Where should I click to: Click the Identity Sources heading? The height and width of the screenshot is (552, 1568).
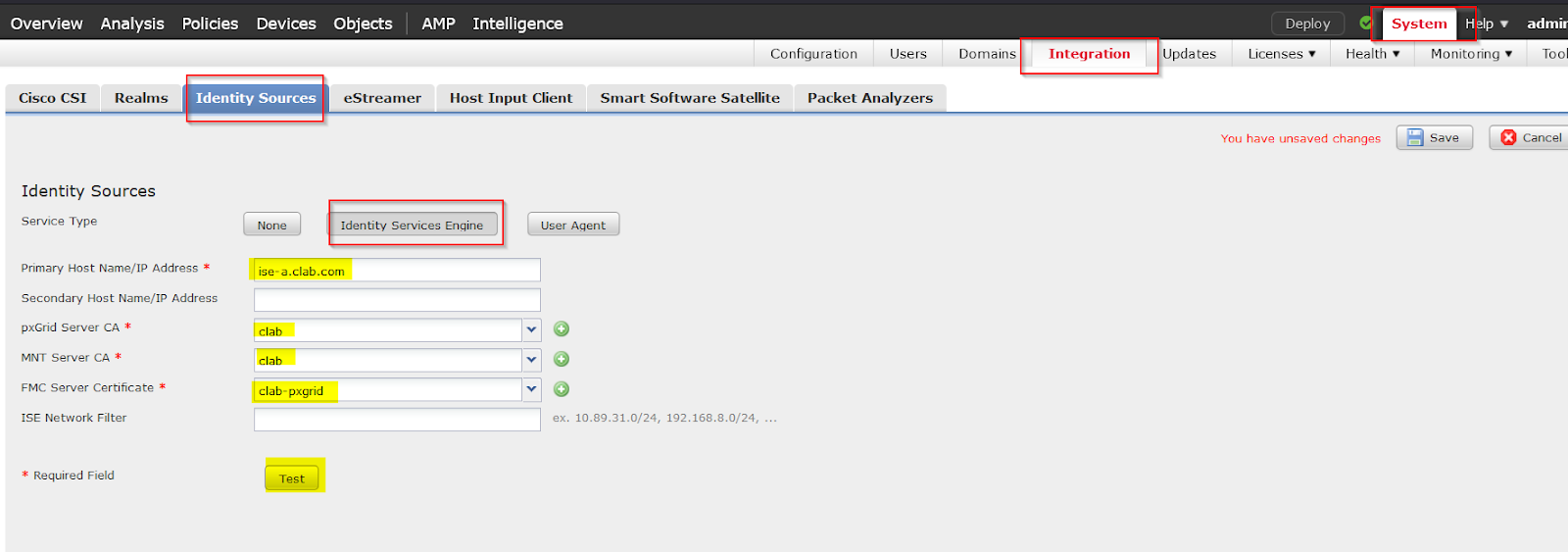pyautogui.click(x=88, y=191)
